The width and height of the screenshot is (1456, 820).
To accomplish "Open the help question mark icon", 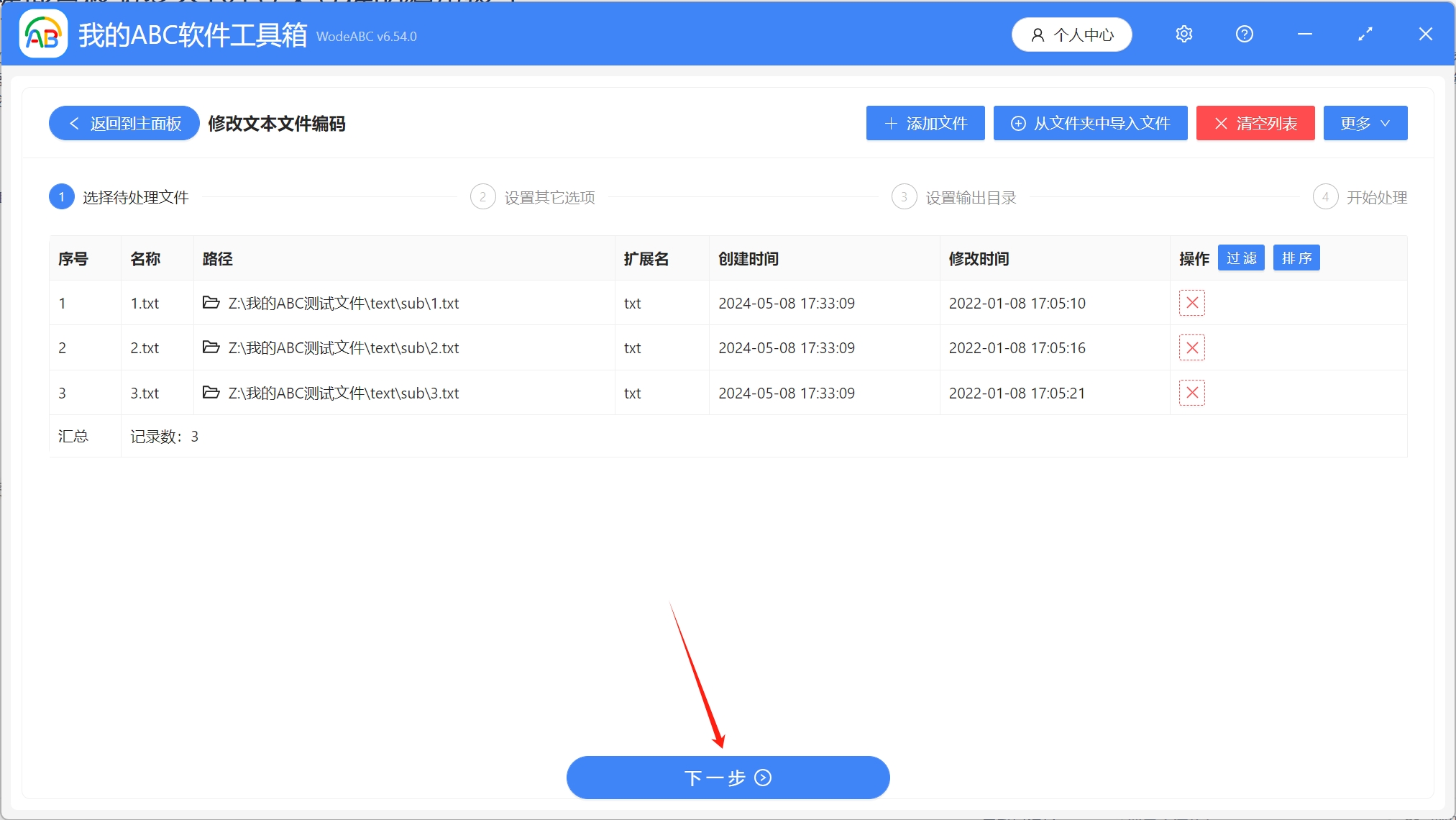I will 1244,35.
